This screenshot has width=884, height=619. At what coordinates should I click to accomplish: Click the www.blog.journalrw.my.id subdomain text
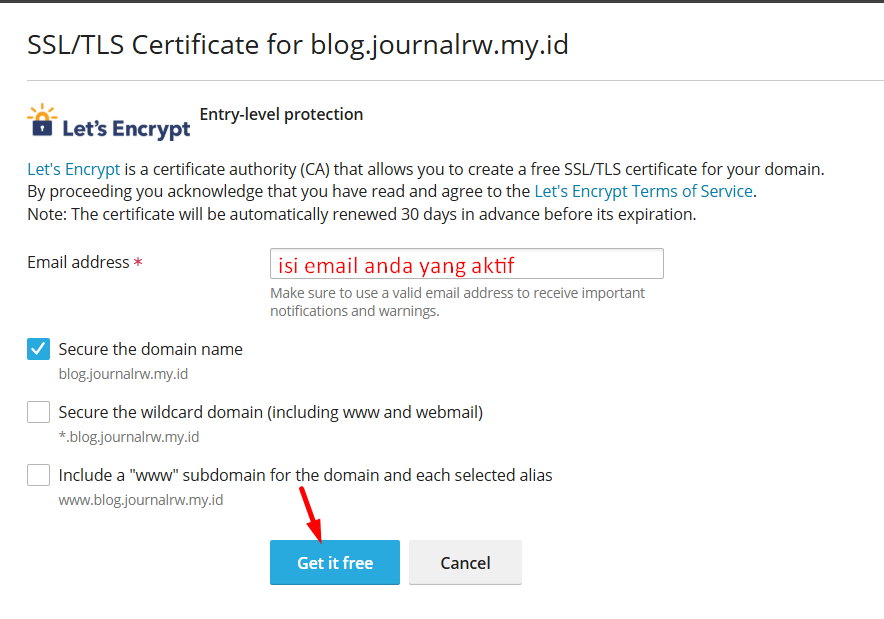click(x=141, y=500)
